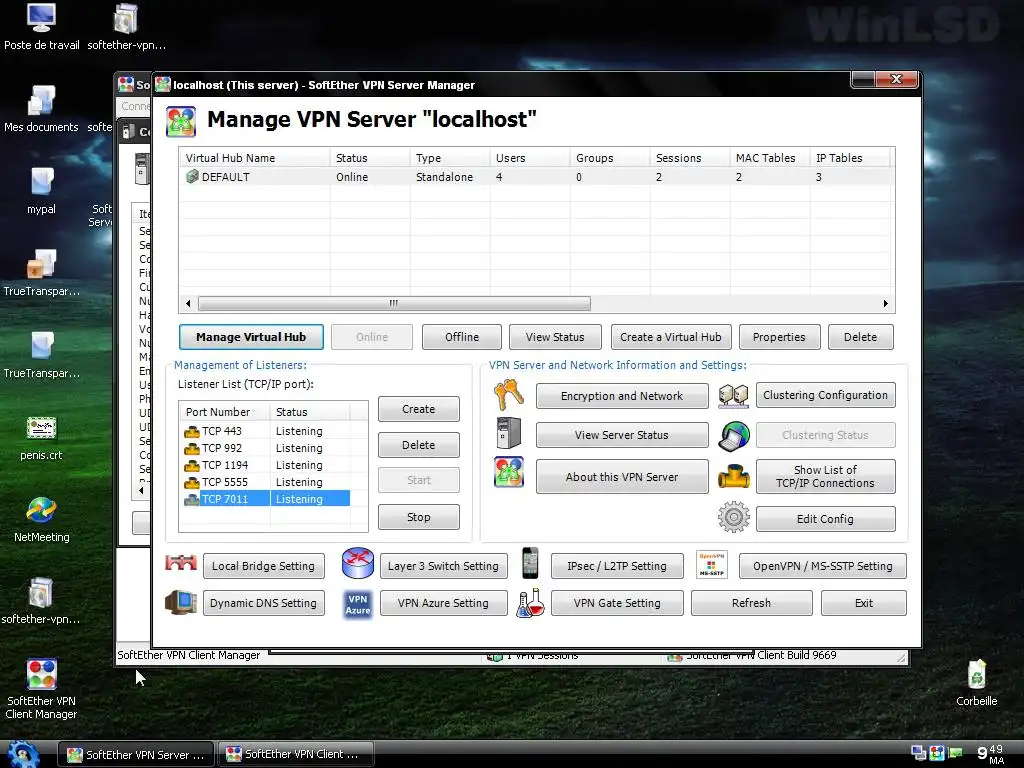Screen dimensions: 1024x768
Task: Click the Start menu orb
Action: coord(24,754)
